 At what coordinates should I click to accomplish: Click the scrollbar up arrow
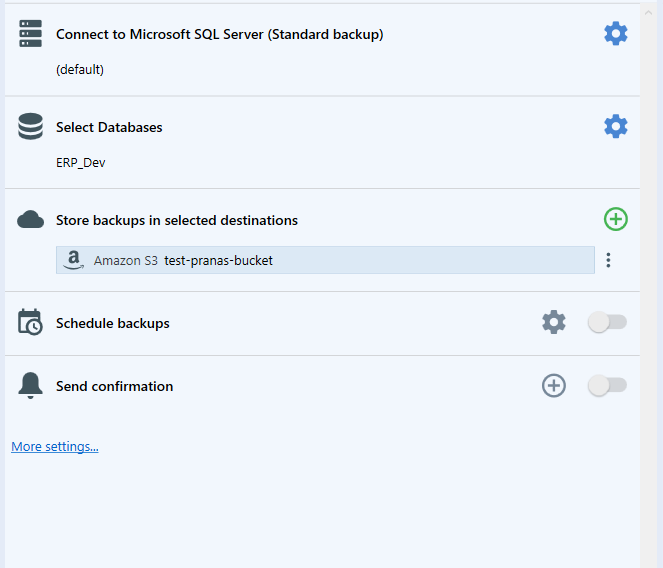(x=648, y=13)
